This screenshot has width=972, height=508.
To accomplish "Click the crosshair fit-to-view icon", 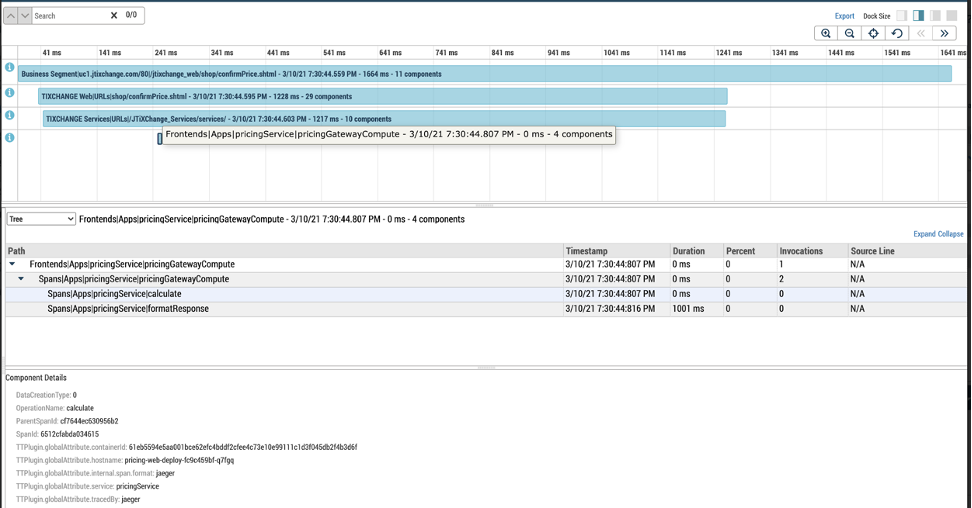I will pos(873,33).
